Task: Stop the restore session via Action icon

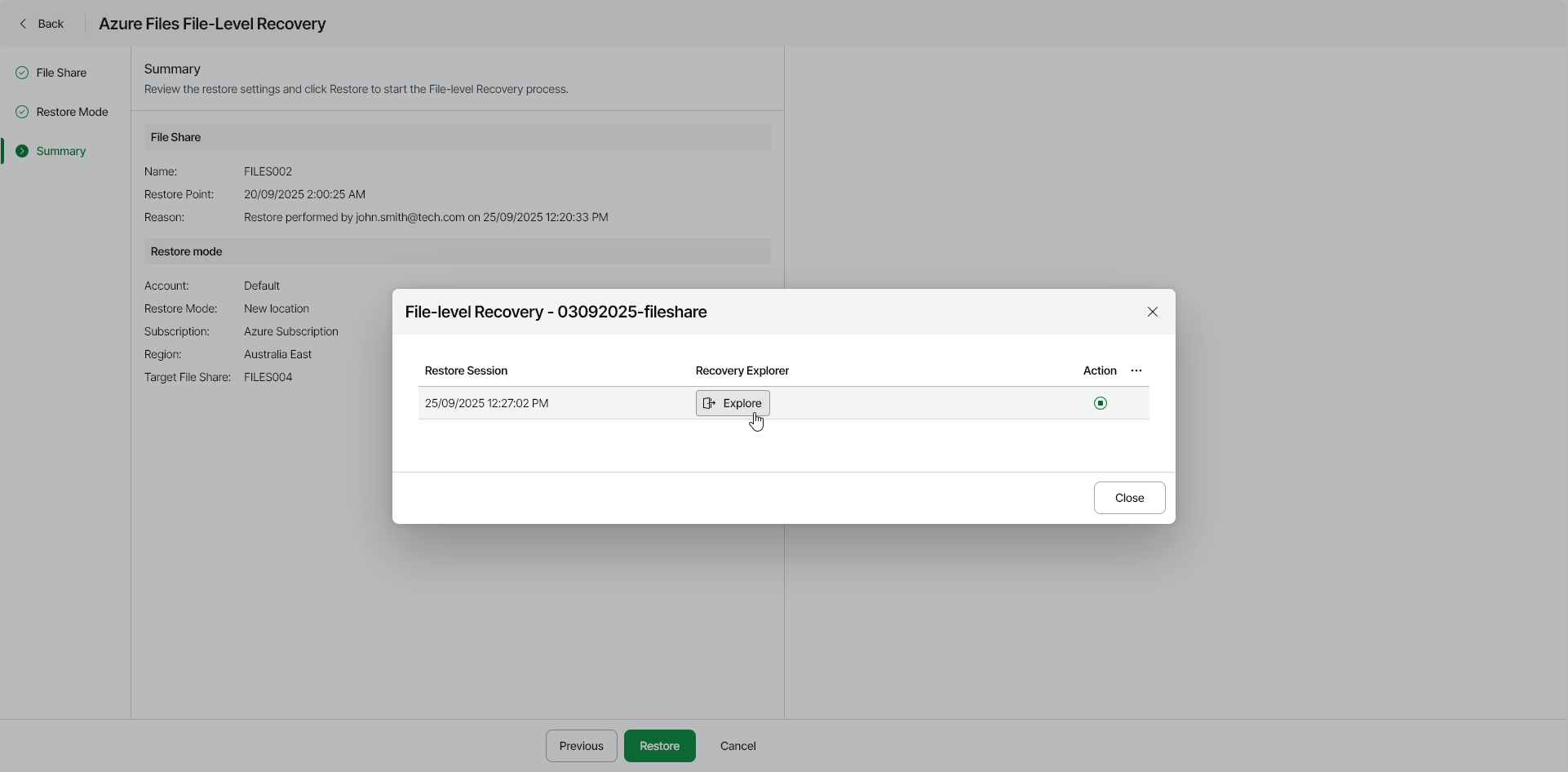Action: coord(1100,403)
